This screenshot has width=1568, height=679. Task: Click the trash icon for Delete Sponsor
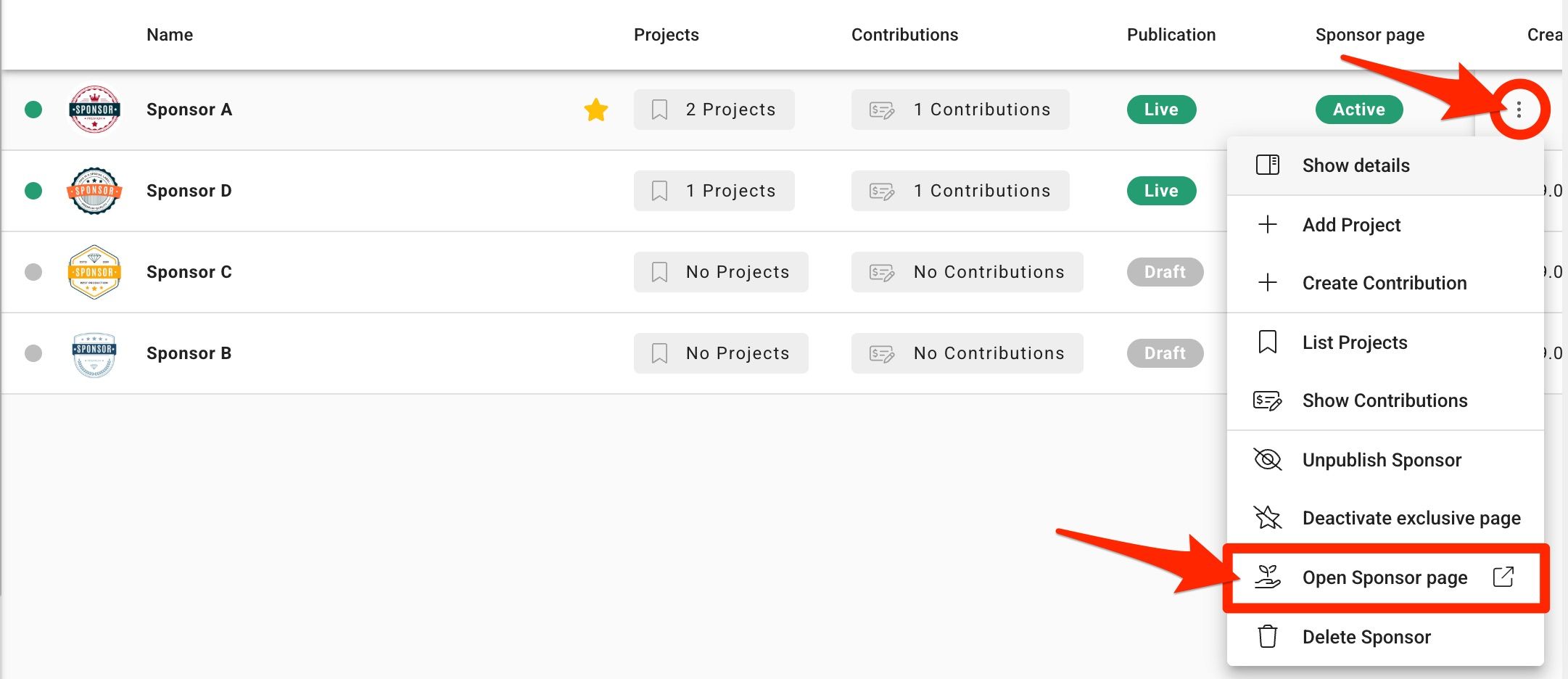[1267, 636]
